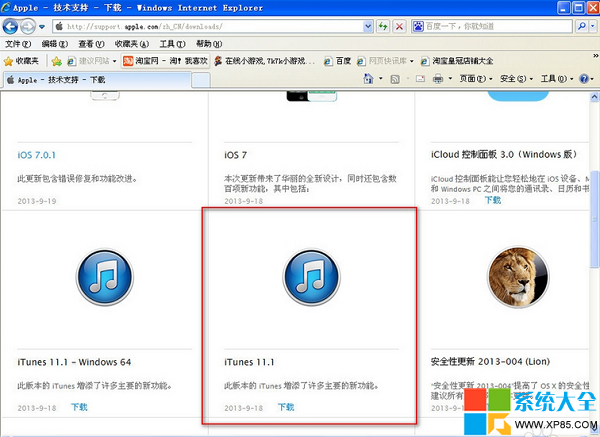Click the 收藏夹 favorites star button
Image resolution: width=600 pixels, height=437 pixels.
tap(21, 61)
